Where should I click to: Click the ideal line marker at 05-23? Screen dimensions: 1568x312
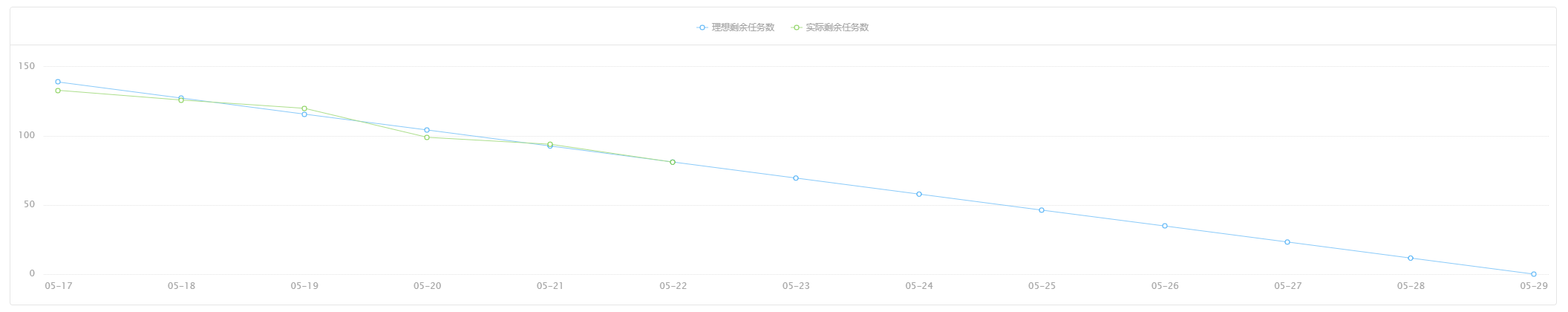(x=796, y=178)
